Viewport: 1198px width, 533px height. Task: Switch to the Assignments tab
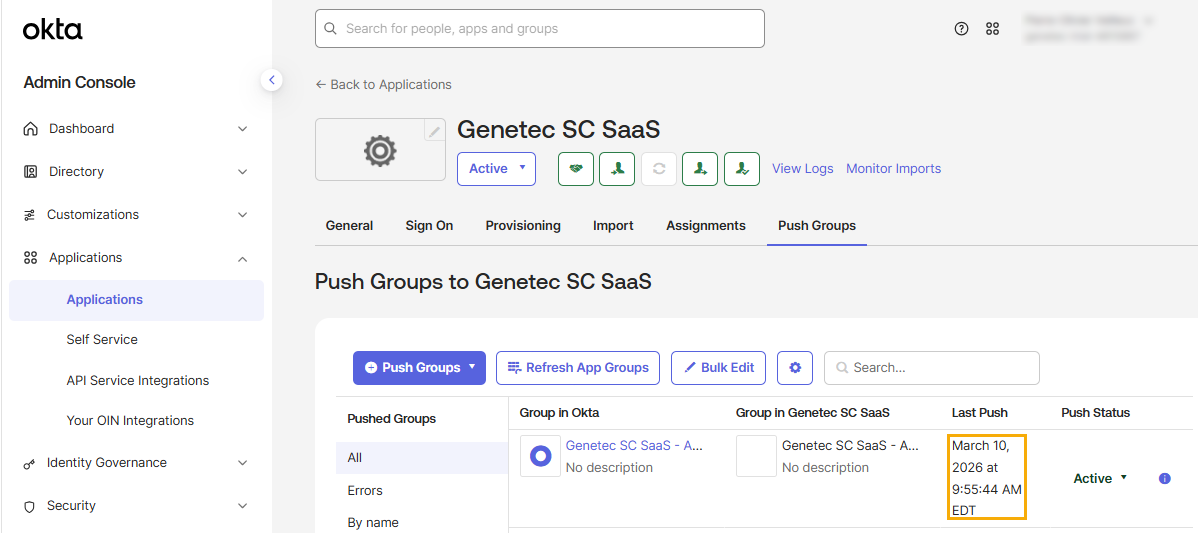click(x=706, y=226)
